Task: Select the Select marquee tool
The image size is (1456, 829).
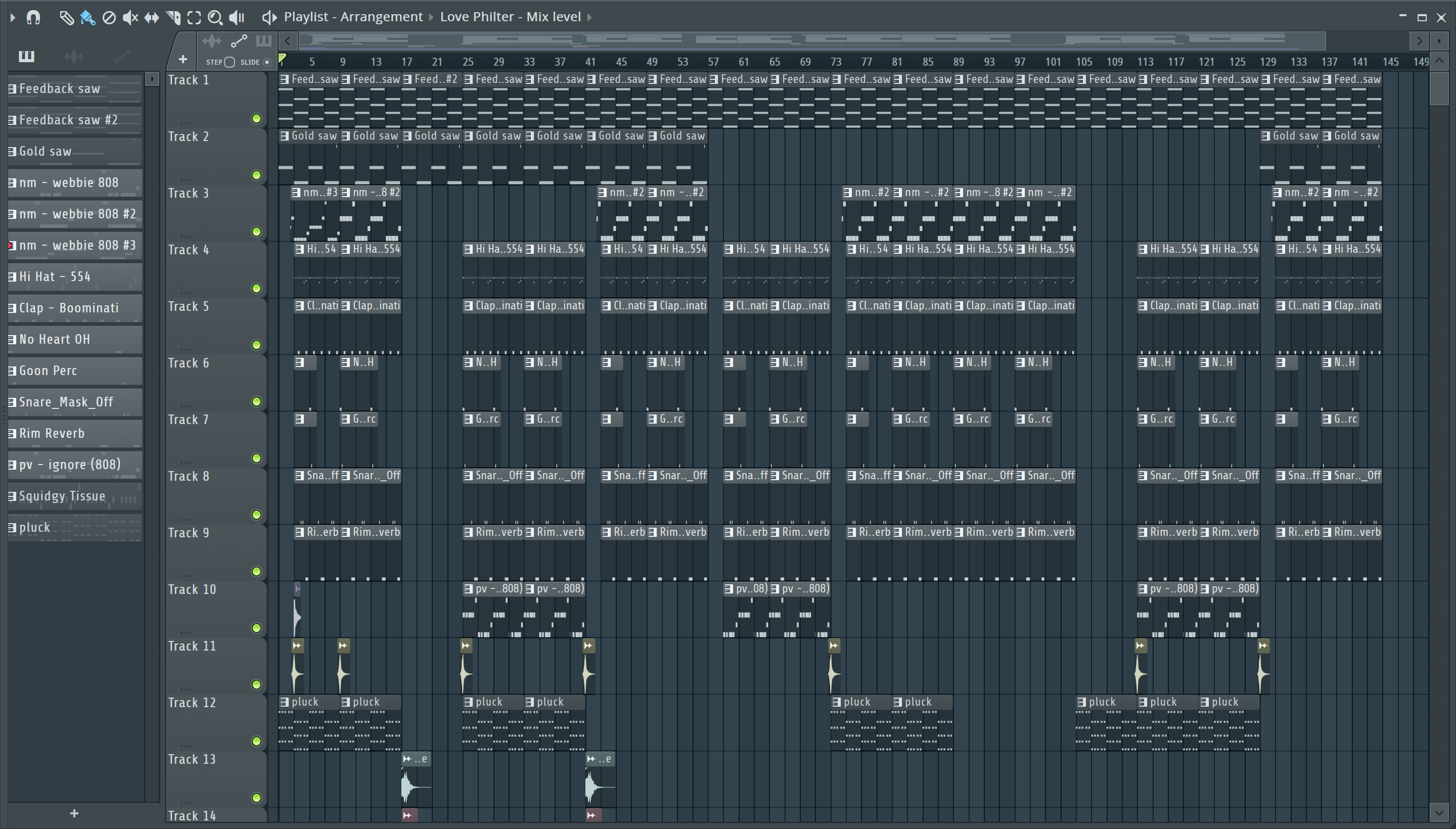Action: (194, 18)
